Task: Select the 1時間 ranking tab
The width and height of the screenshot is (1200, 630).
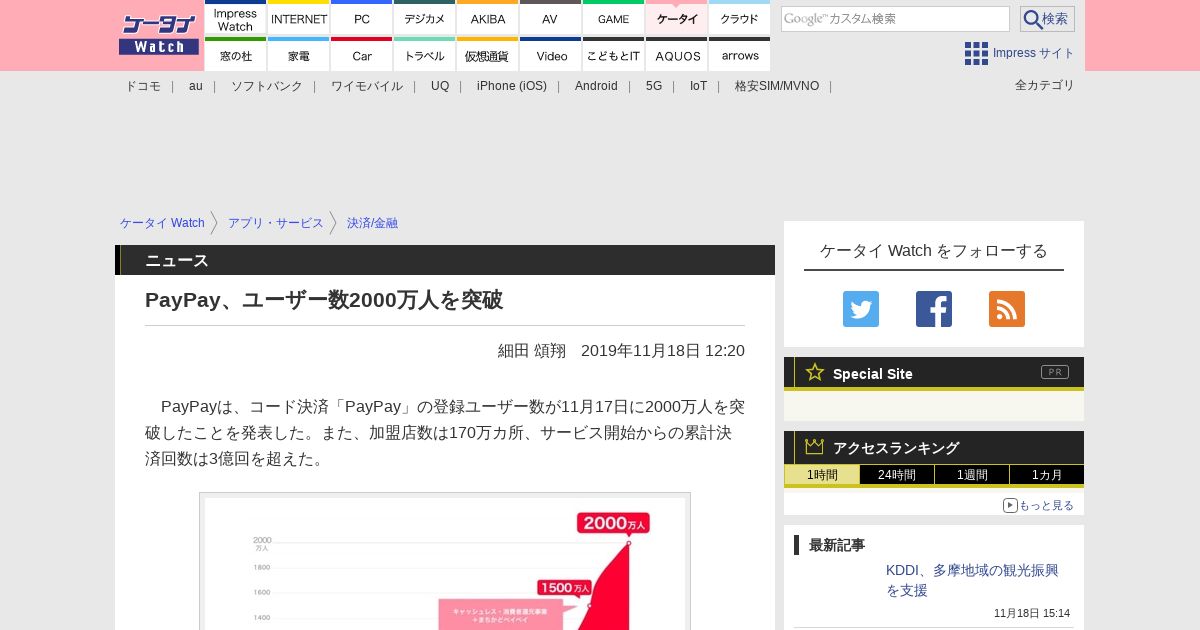Action: (822, 475)
